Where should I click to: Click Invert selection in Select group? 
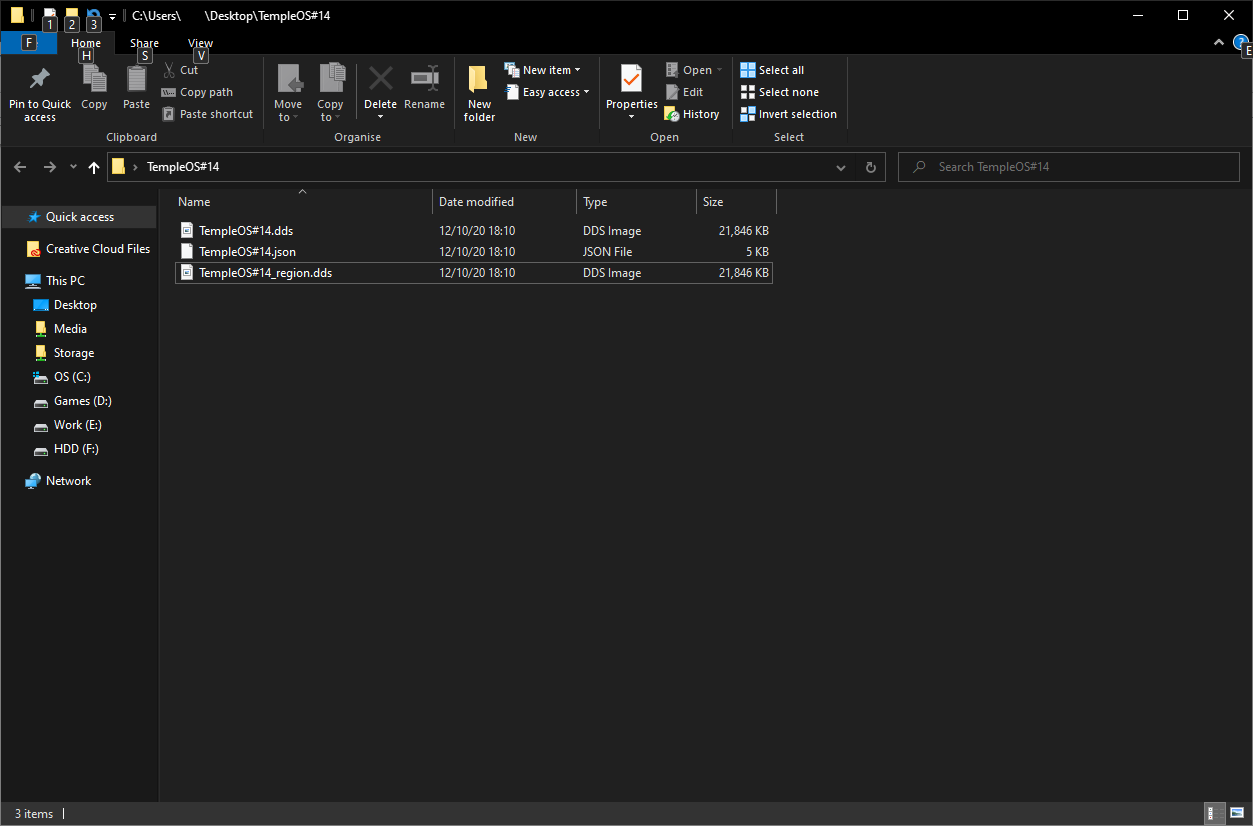point(788,114)
